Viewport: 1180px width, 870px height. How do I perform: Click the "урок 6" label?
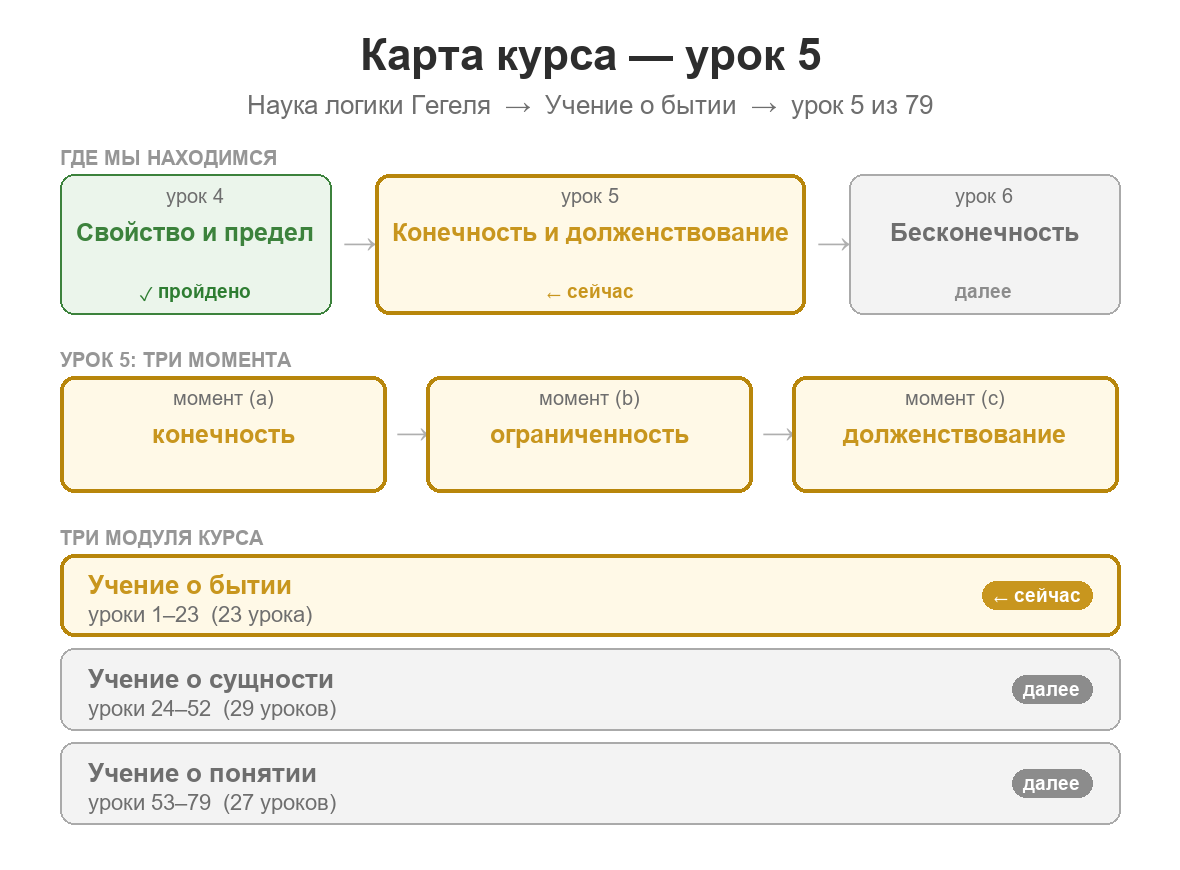coord(984,196)
